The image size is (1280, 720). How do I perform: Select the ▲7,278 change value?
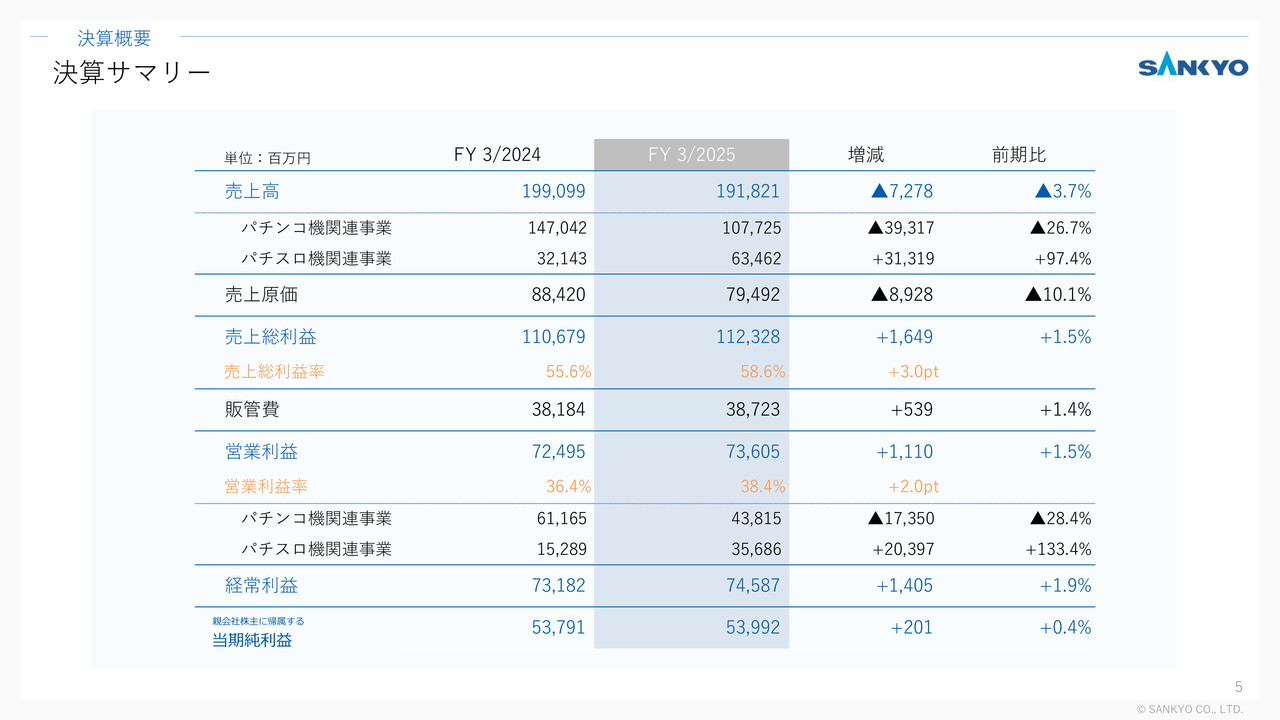point(902,191)
